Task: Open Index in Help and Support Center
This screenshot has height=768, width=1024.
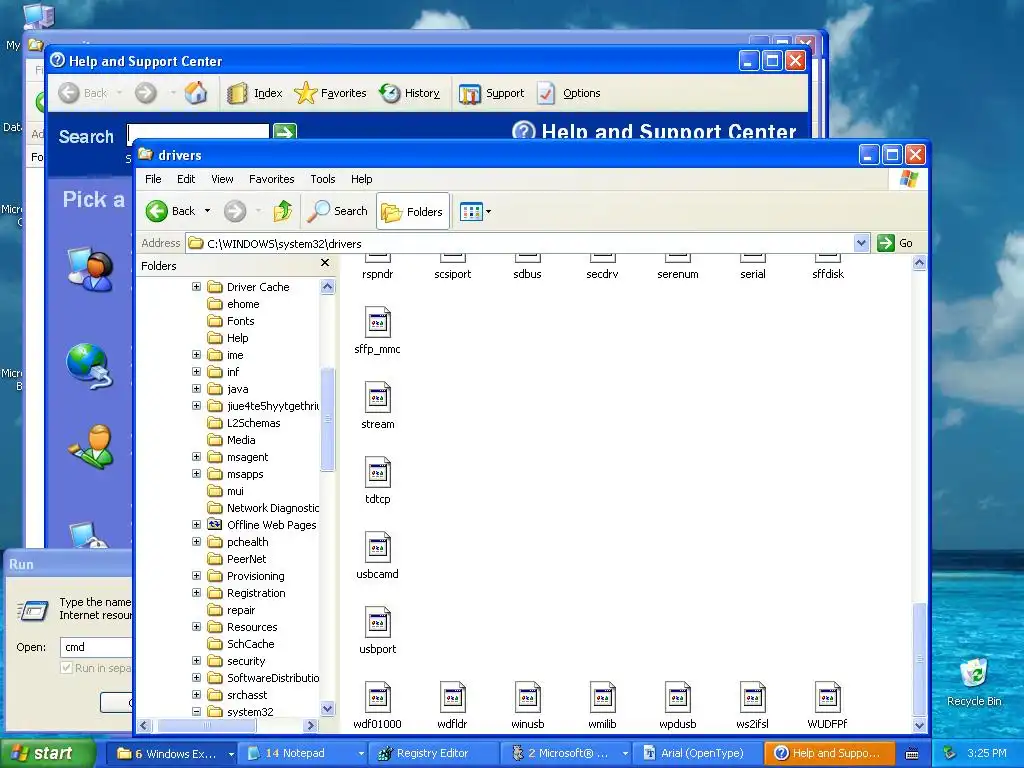Action: pyautogui.click(x=255, y=93)
